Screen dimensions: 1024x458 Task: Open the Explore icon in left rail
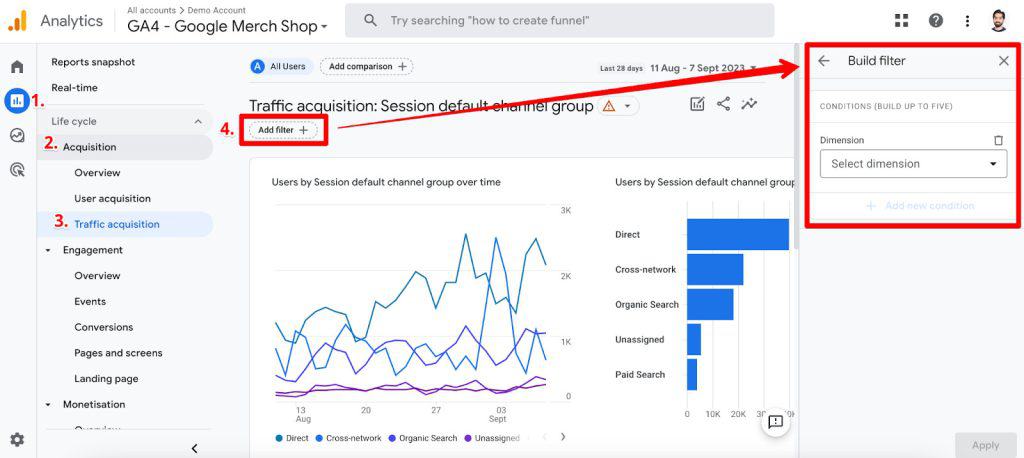pos(17,135)
